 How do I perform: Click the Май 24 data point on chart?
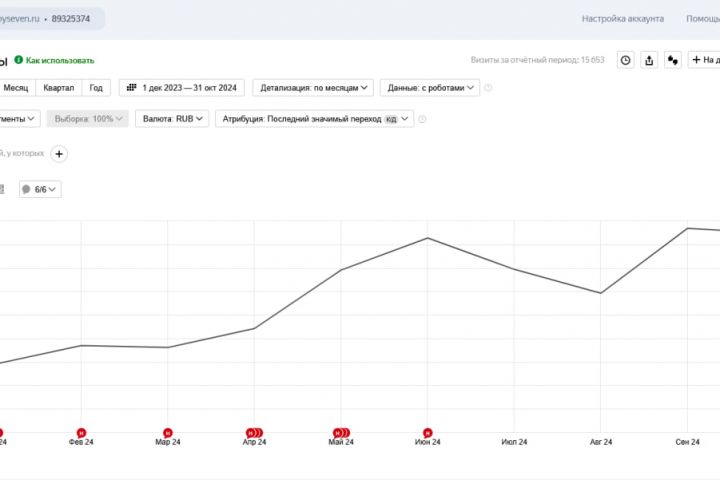tap(341, 270)
